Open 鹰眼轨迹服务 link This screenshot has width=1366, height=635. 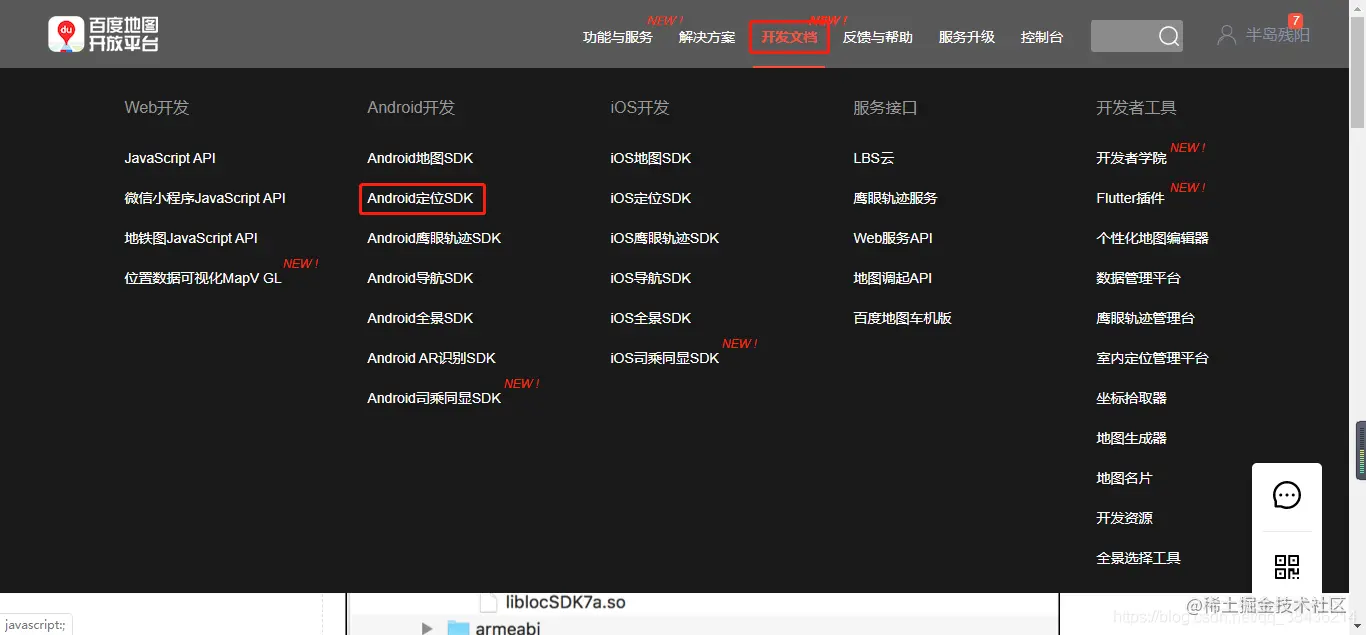[895, 198]
